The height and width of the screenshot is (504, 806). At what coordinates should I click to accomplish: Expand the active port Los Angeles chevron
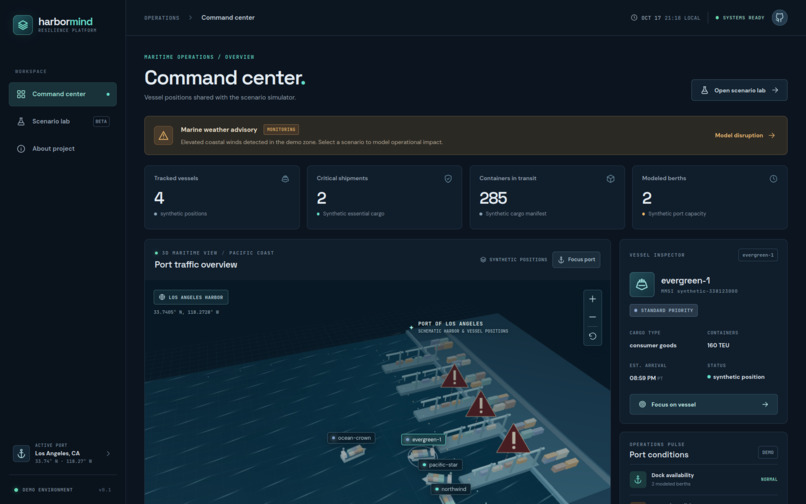click(108, 454)
